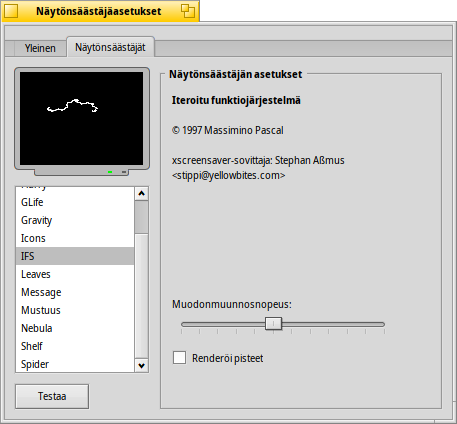Select Message screensaver
Screen dimensions: 457x424
[75, 292]
